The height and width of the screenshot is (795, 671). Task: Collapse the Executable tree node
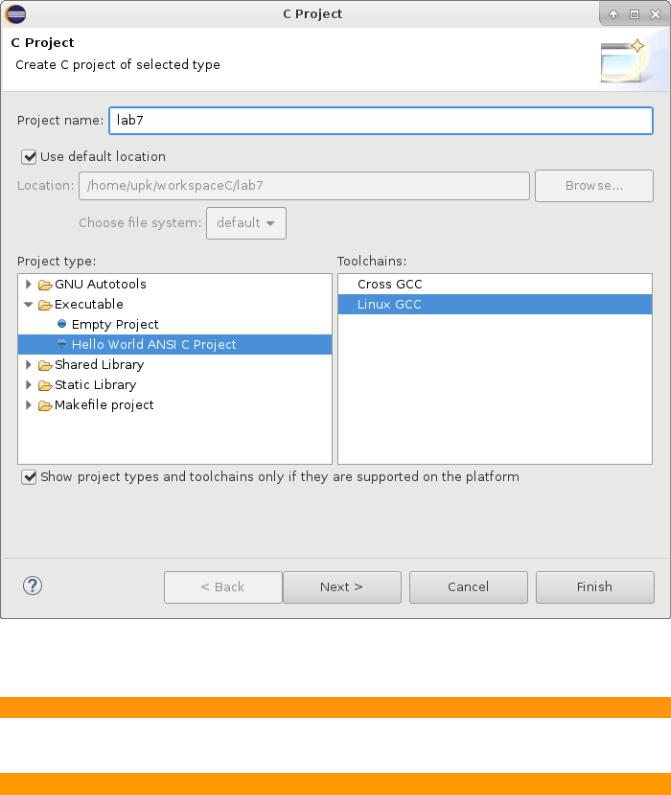tap(28, 304)
